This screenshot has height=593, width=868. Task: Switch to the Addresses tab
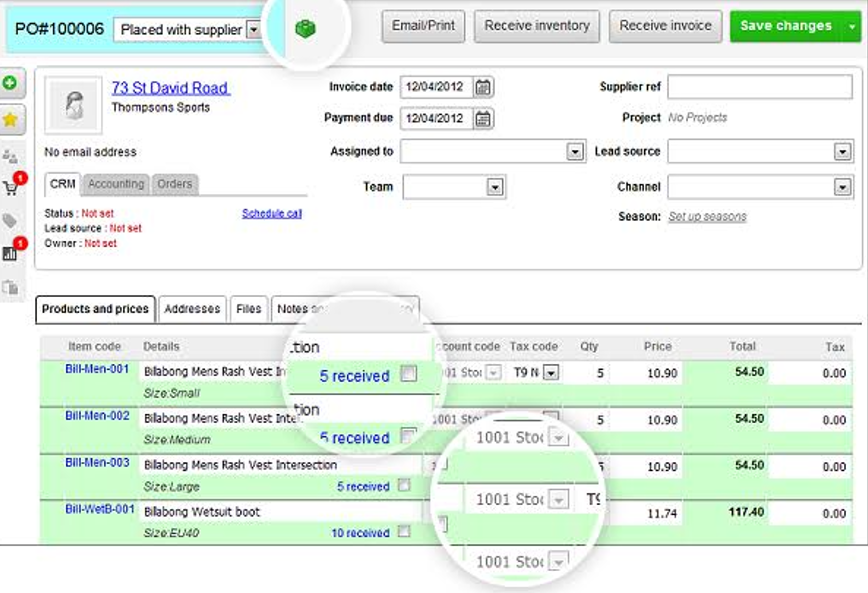tap(192, 309)
